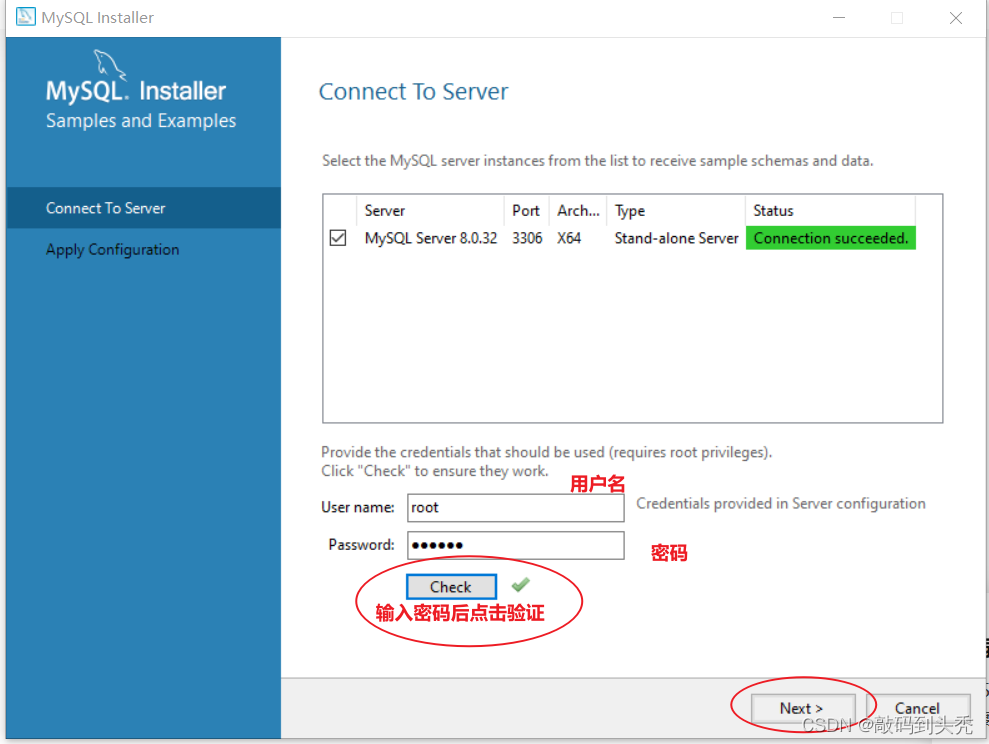Click the MySQL Installer title bar icon
989x744 pixels.
pyautogui.click(x=25, y=17)
